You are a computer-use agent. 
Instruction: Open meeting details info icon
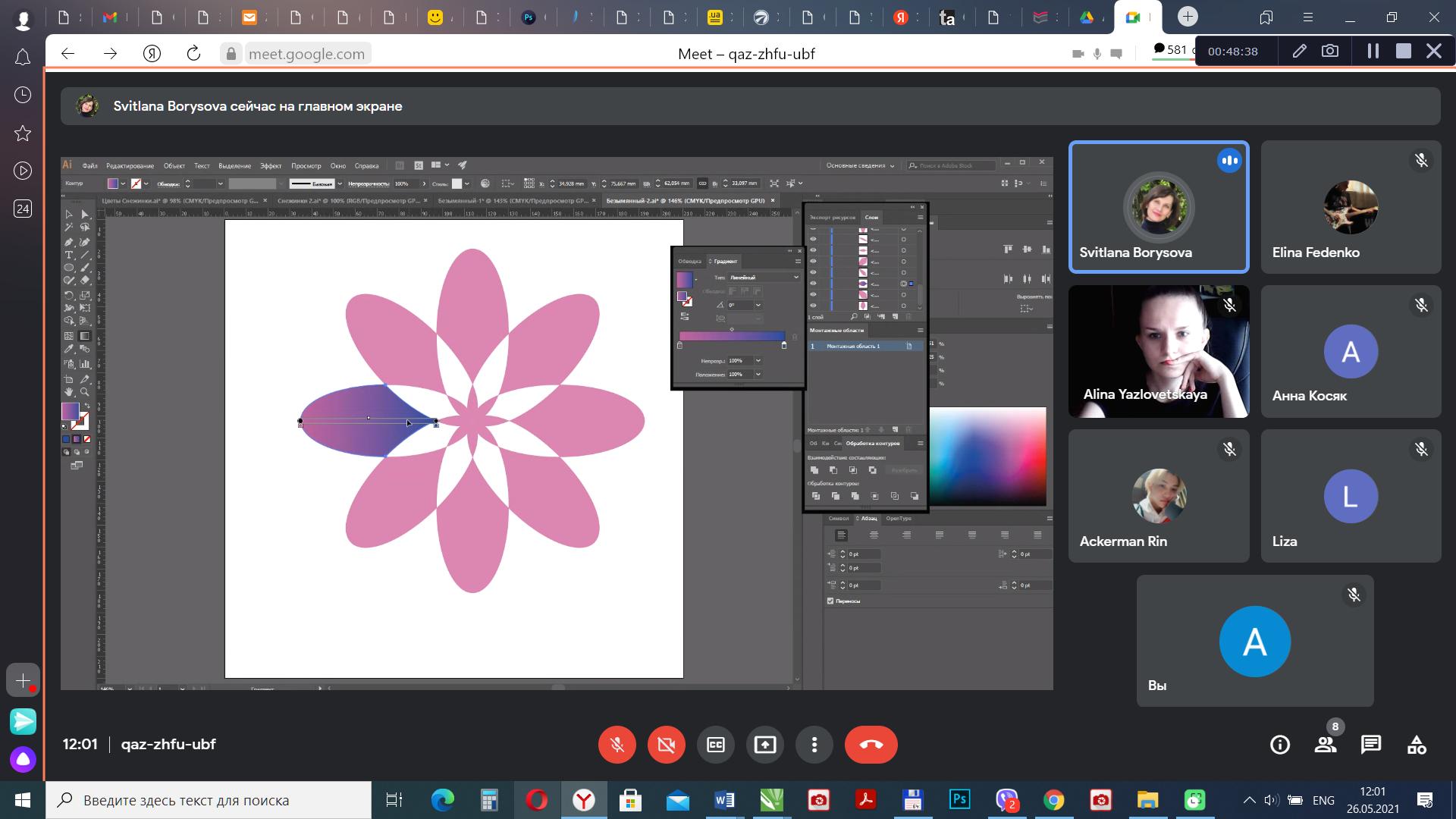pos(1280,745)
